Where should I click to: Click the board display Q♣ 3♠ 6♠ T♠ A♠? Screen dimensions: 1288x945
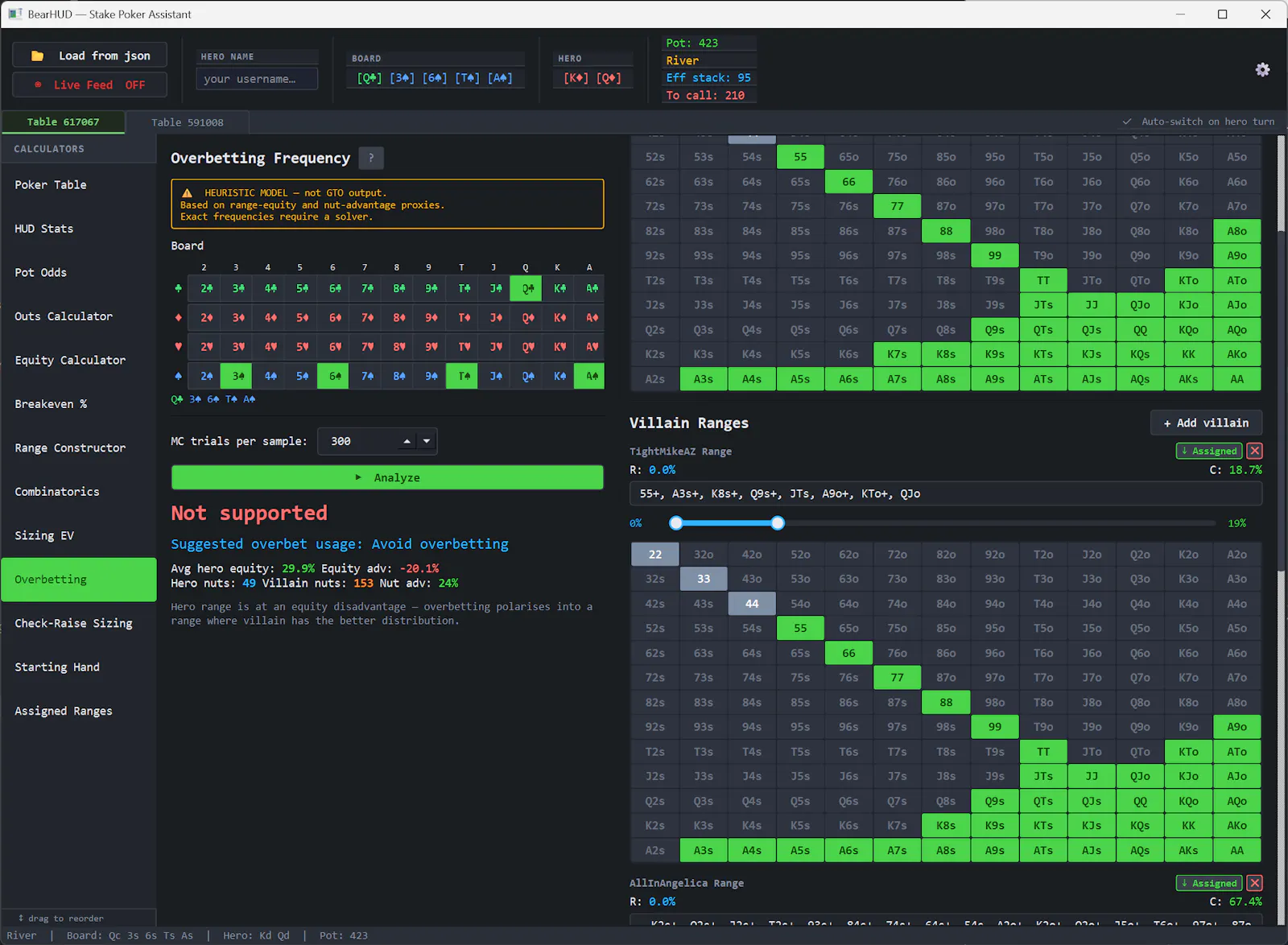[435, 78]
